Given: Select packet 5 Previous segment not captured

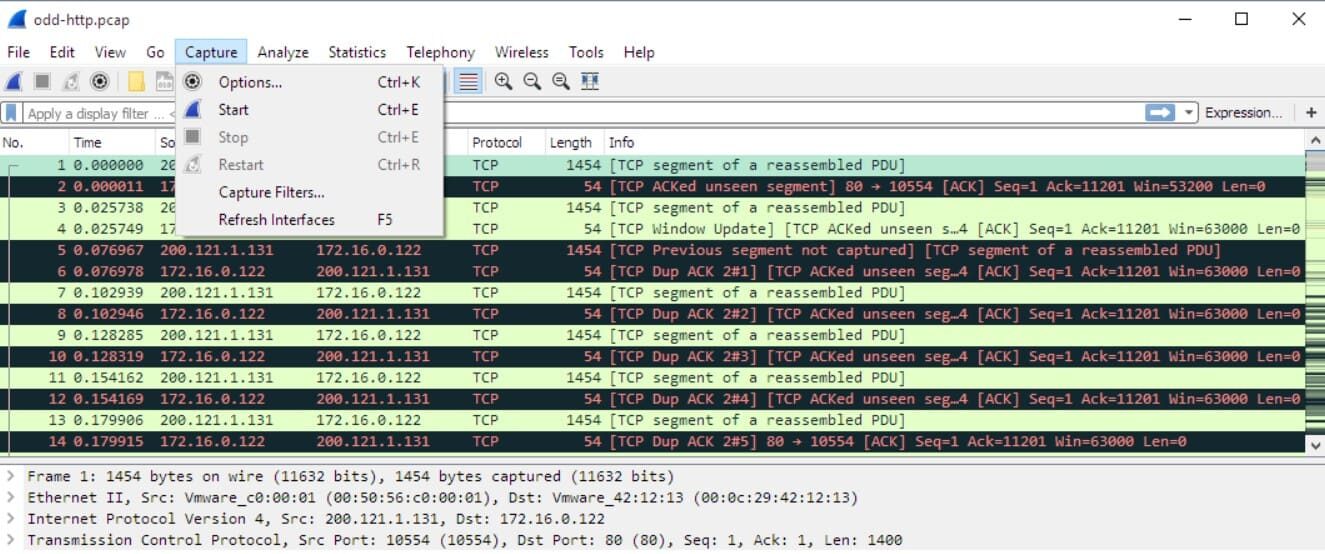Looking at the screenshot, I should [x=653, y=250].
